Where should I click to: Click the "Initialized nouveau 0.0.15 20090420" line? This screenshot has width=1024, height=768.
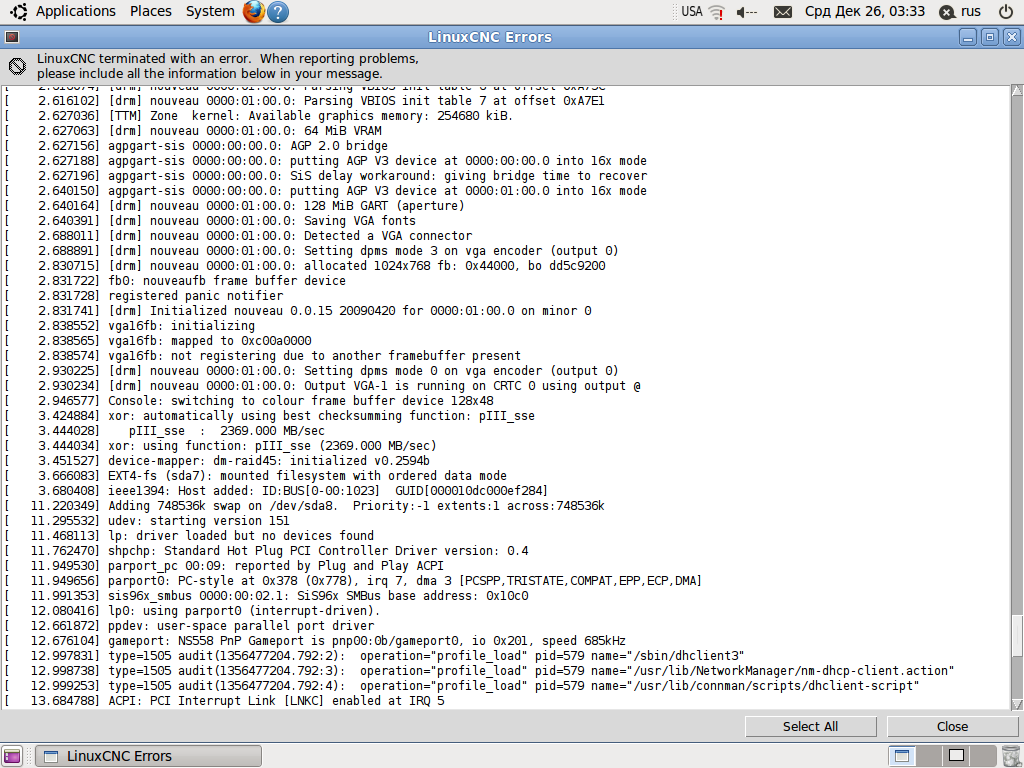pyautogui.click(x=298, y=311)
